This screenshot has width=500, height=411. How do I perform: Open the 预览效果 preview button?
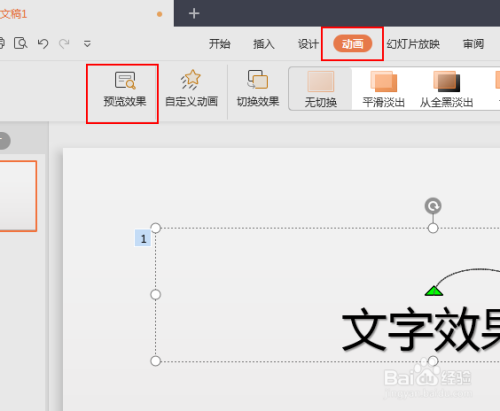pos(125,89)
